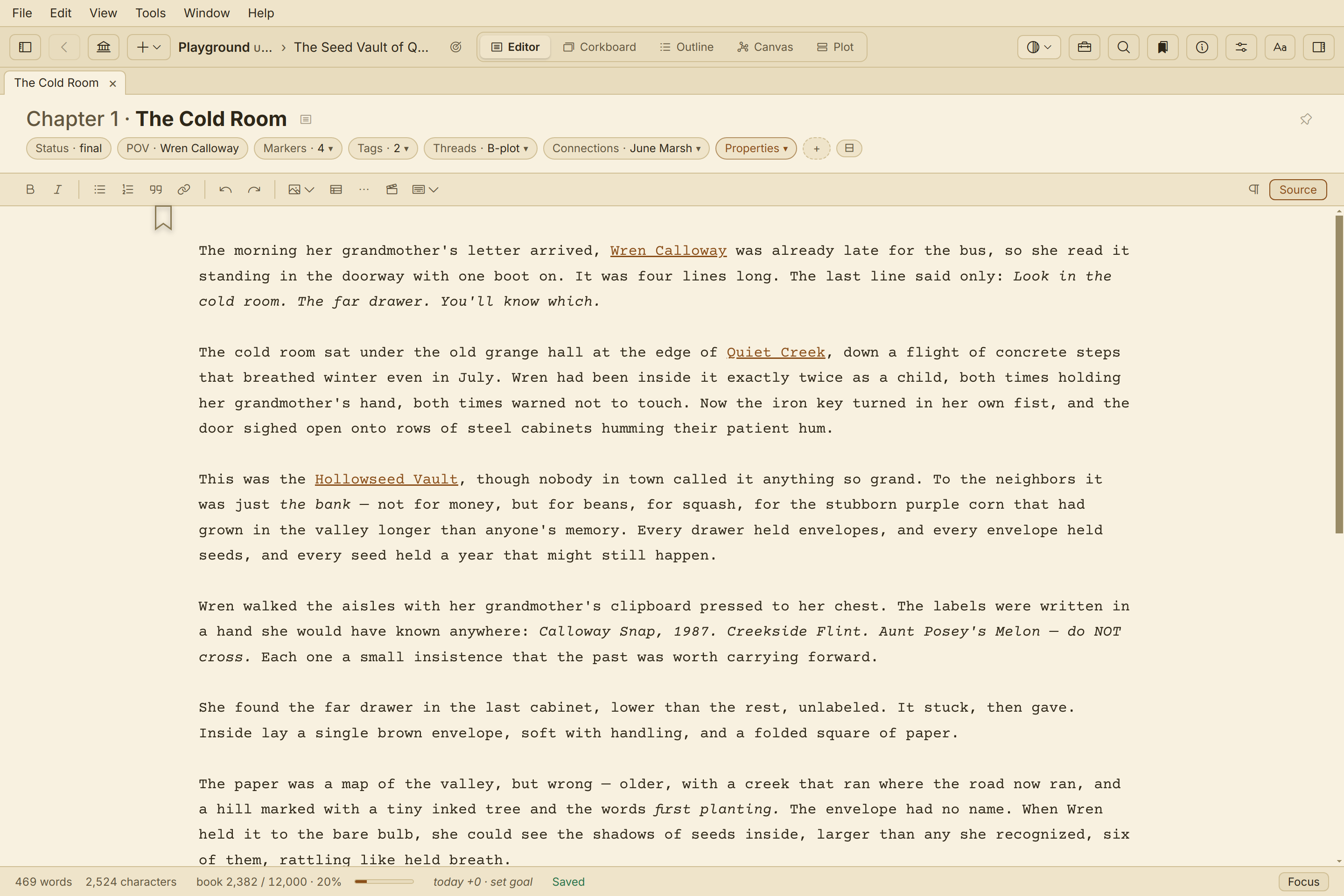Toggle the right inspector panel icon
The height and width of the screenshot is (896, 1344).
click(x=1319, y=47)
